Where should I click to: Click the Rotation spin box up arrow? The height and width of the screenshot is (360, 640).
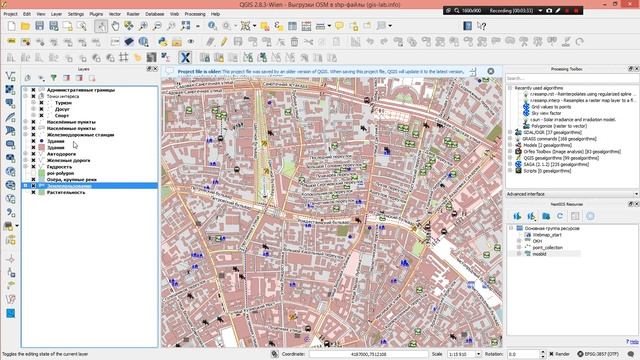[542, 352]
